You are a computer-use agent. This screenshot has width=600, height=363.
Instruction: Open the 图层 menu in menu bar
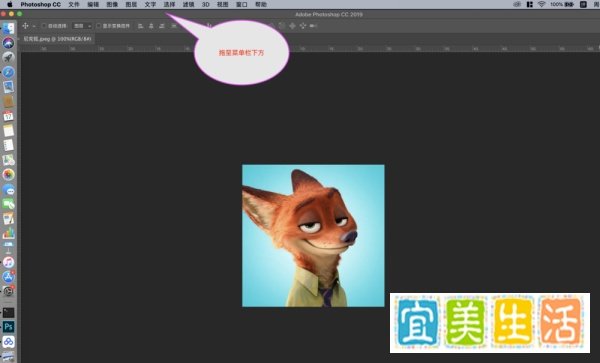pos(131,5)
